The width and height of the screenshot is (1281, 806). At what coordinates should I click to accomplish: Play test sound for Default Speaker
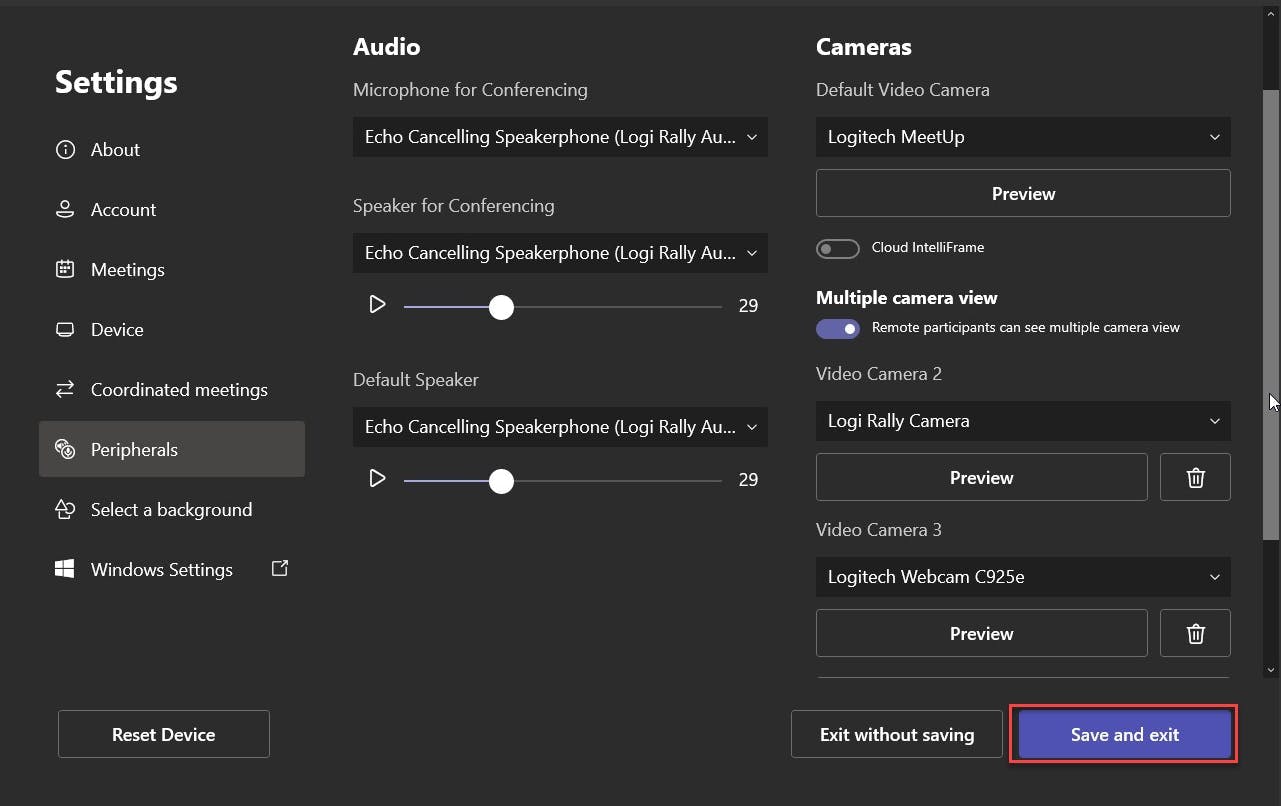[377, 479]
